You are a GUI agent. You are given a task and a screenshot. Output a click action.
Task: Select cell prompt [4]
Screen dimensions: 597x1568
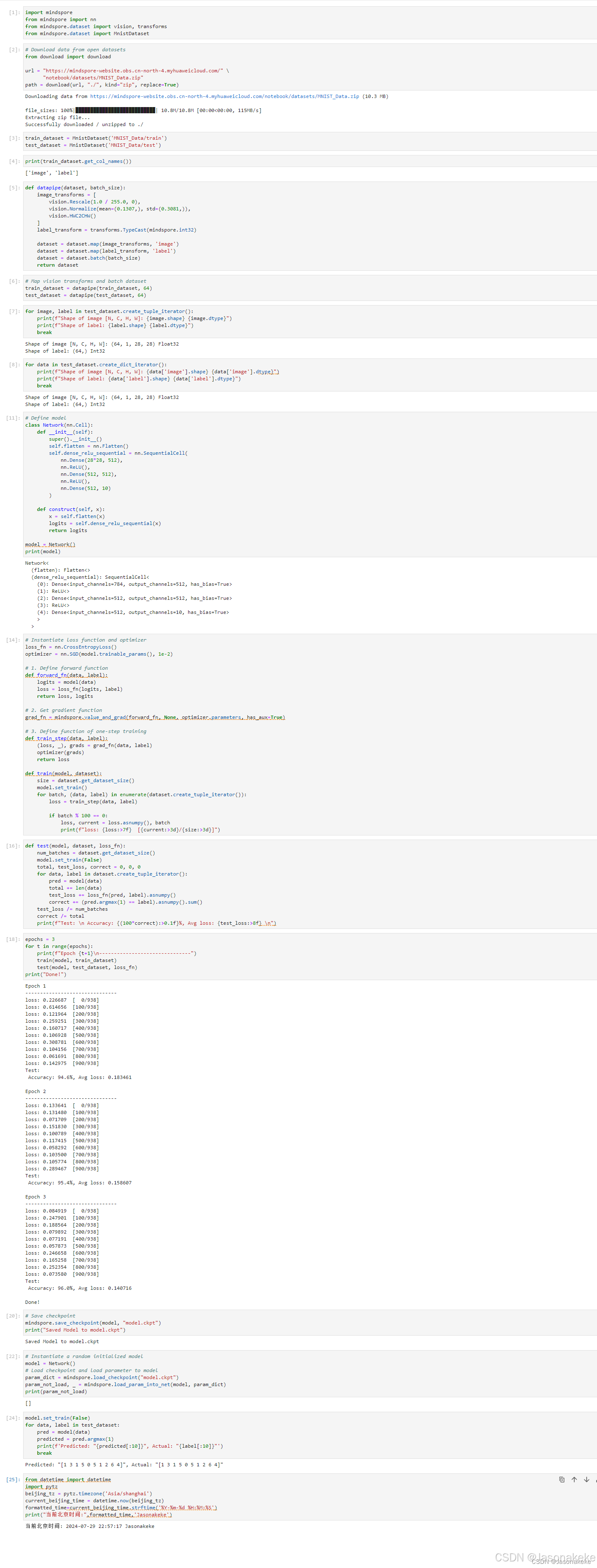tap(14, 161)
